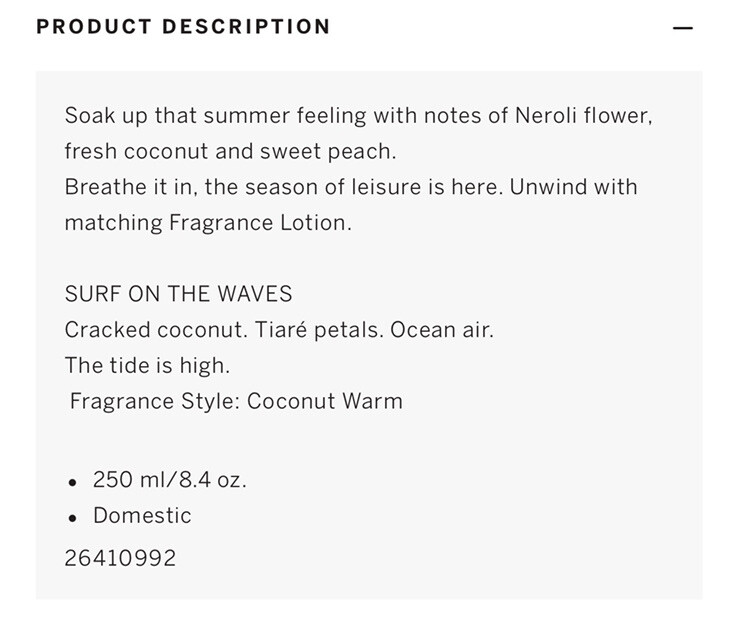Click the text 'The tide is high.'
Image resolution: width=737 pixels, height=629 pixels.
[148, 366]
